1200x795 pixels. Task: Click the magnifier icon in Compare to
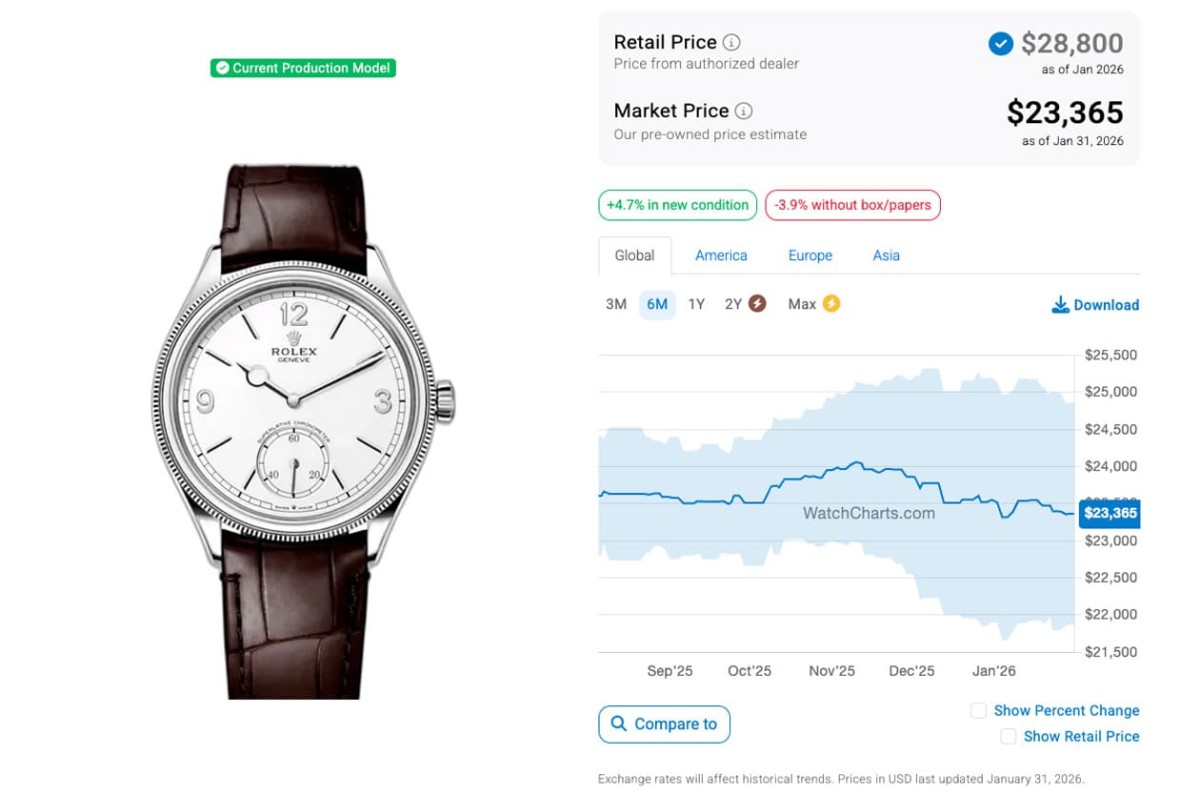(619, 724)
